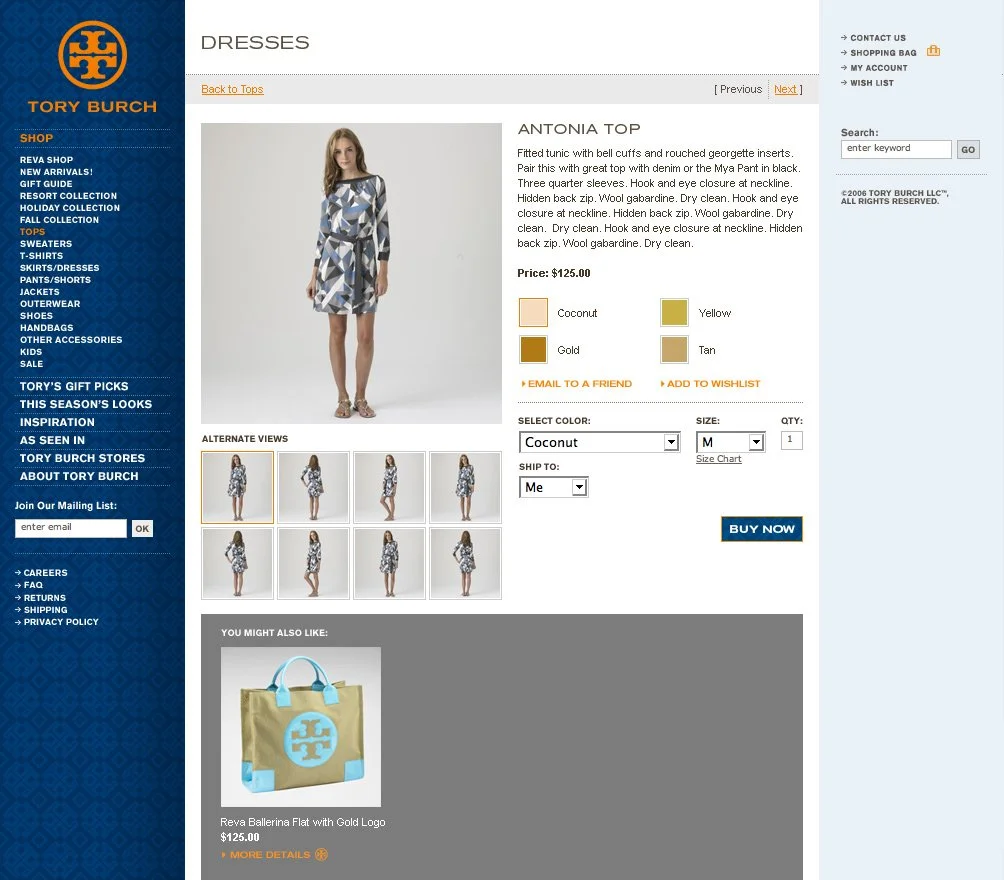Open My Account link
The image size is (1004, 880).
coord(878,68)
